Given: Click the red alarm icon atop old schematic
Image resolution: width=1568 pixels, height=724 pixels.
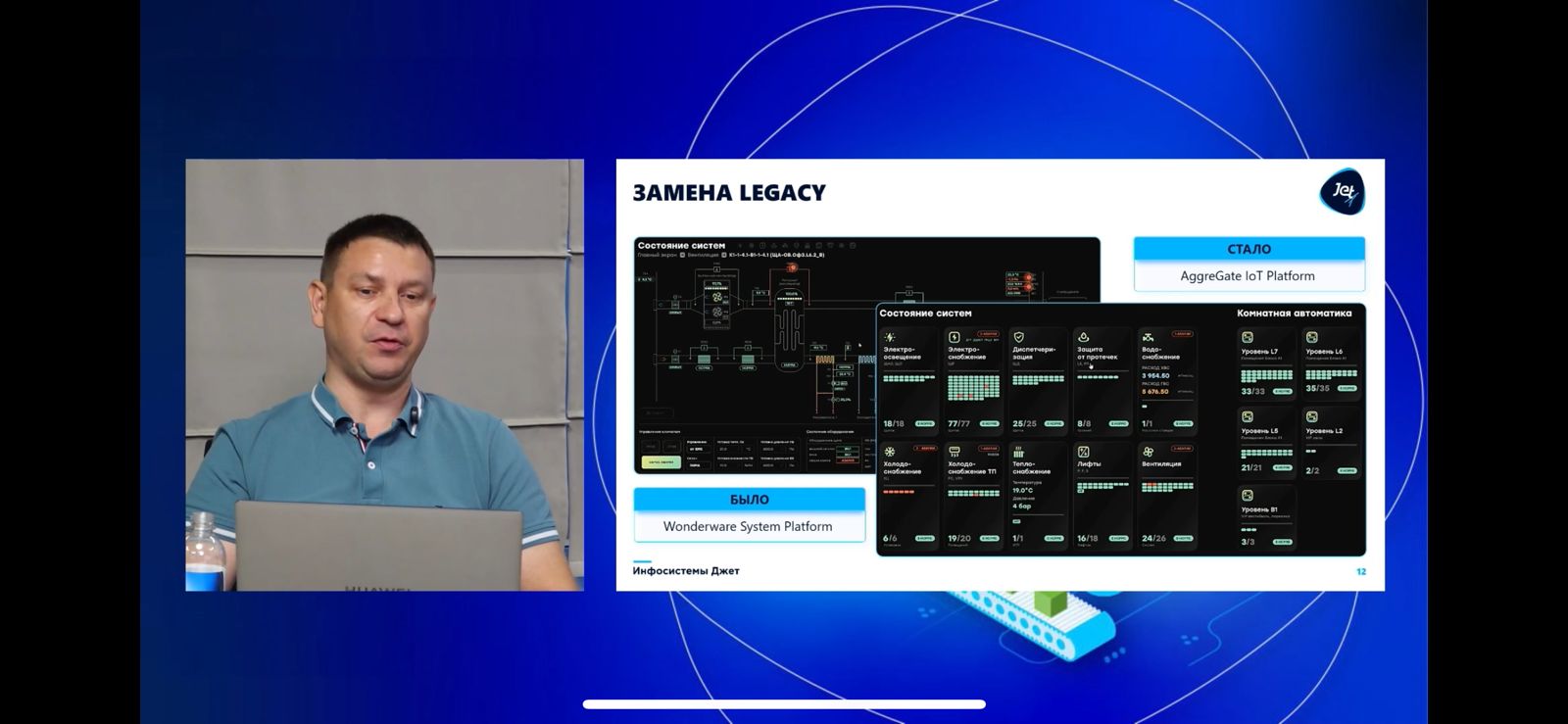Looking at the screenshot, I should 793,267.
